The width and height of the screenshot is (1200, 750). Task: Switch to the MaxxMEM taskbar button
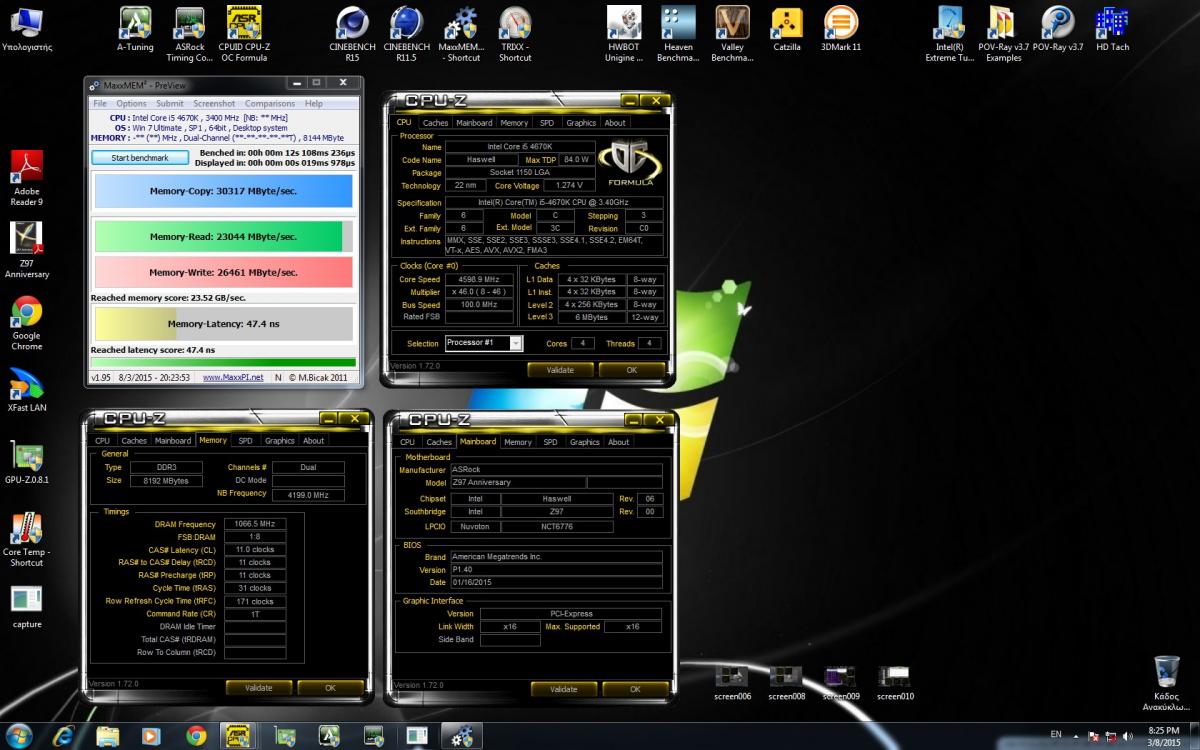461,736
